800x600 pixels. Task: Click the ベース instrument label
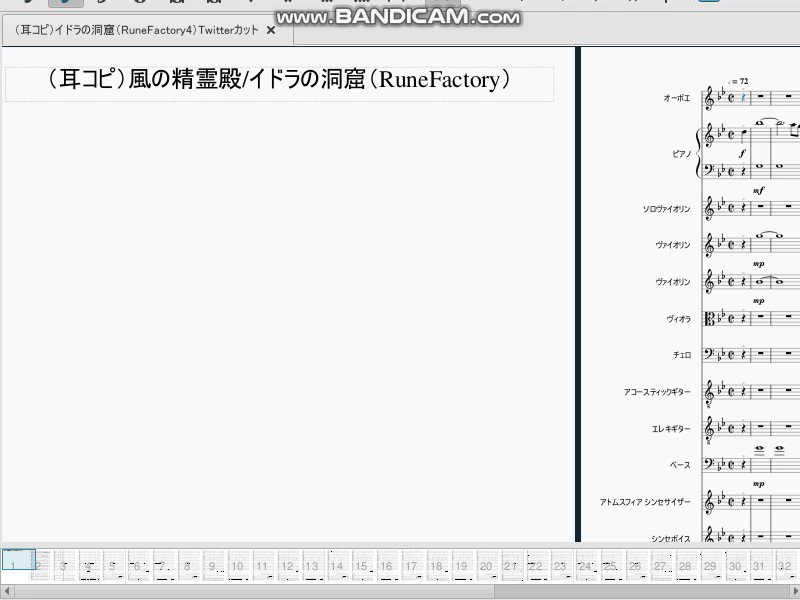(680, 465)
